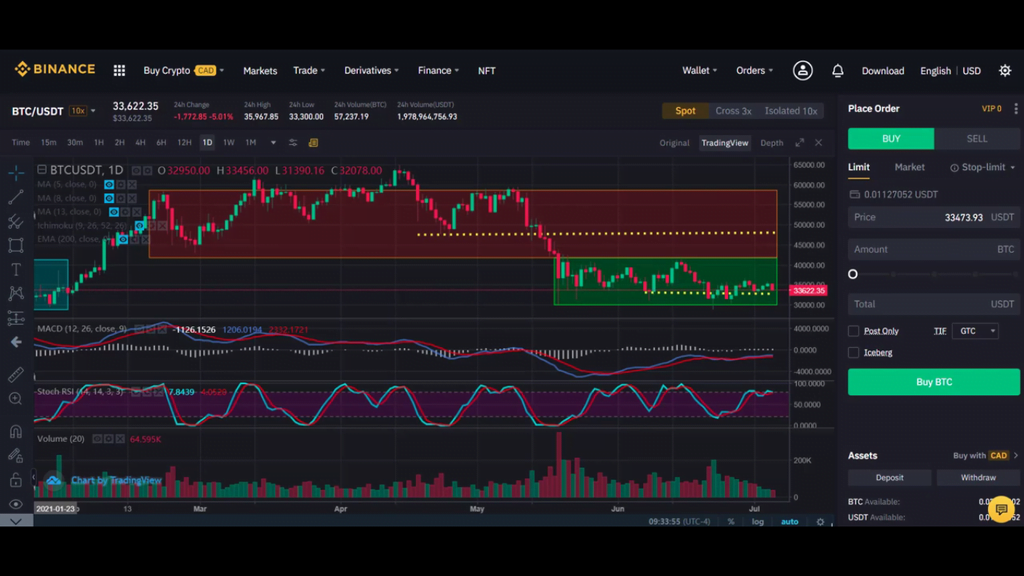The image size is (1024, 576).
Task: Enable the Iceberg checkbox
Action: coord(853,353)
